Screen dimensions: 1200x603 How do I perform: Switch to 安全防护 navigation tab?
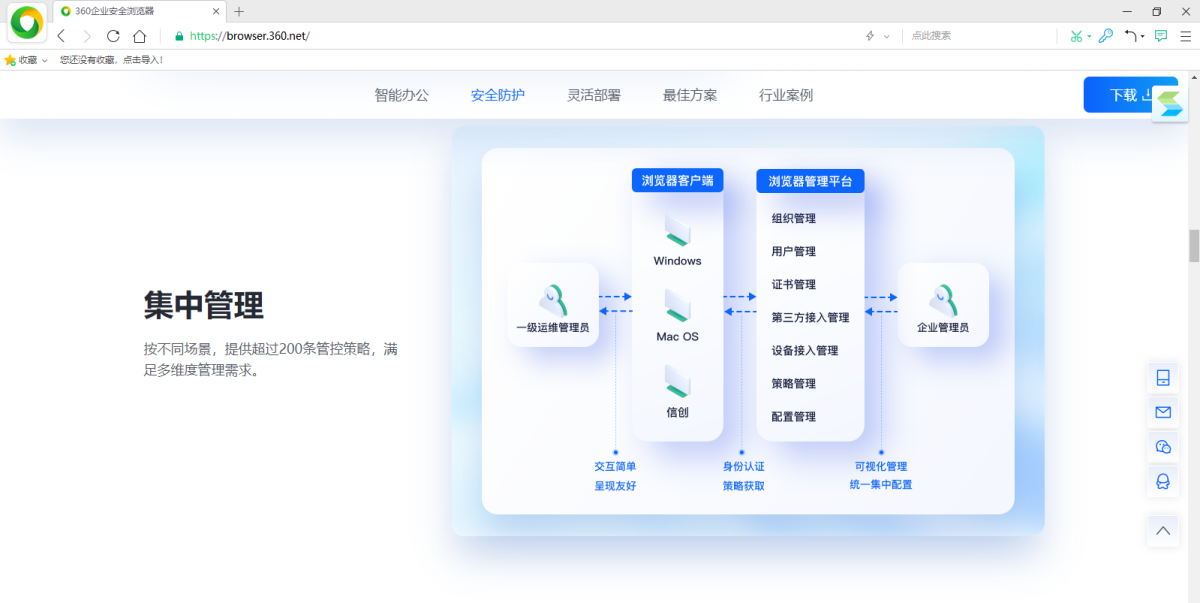coord(497,95)
